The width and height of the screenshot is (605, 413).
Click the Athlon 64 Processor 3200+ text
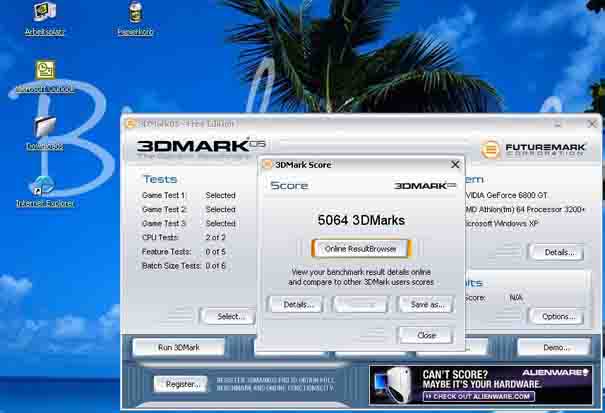click(x=526, y=209)
